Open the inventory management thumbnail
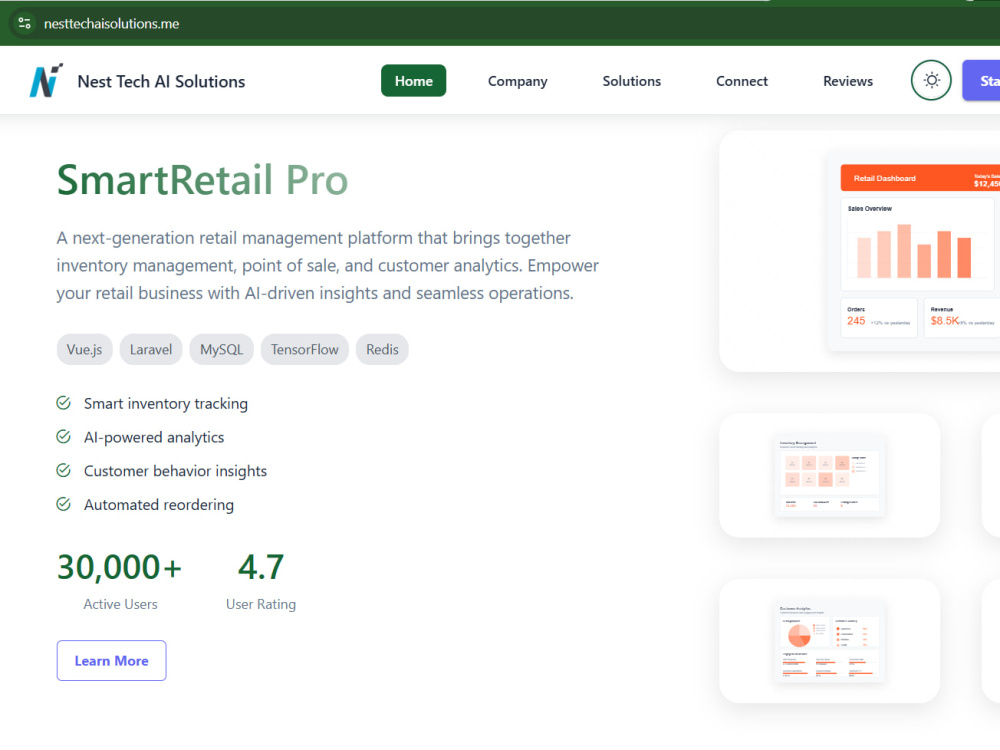Image resolution: width=1000 pixels, height=750 pixels. tap(829, 475)
